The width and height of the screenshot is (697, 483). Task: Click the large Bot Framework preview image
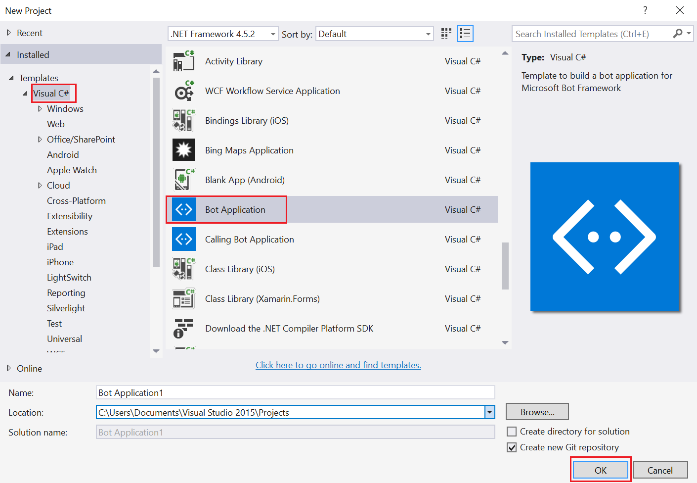(x=605, y=236)
